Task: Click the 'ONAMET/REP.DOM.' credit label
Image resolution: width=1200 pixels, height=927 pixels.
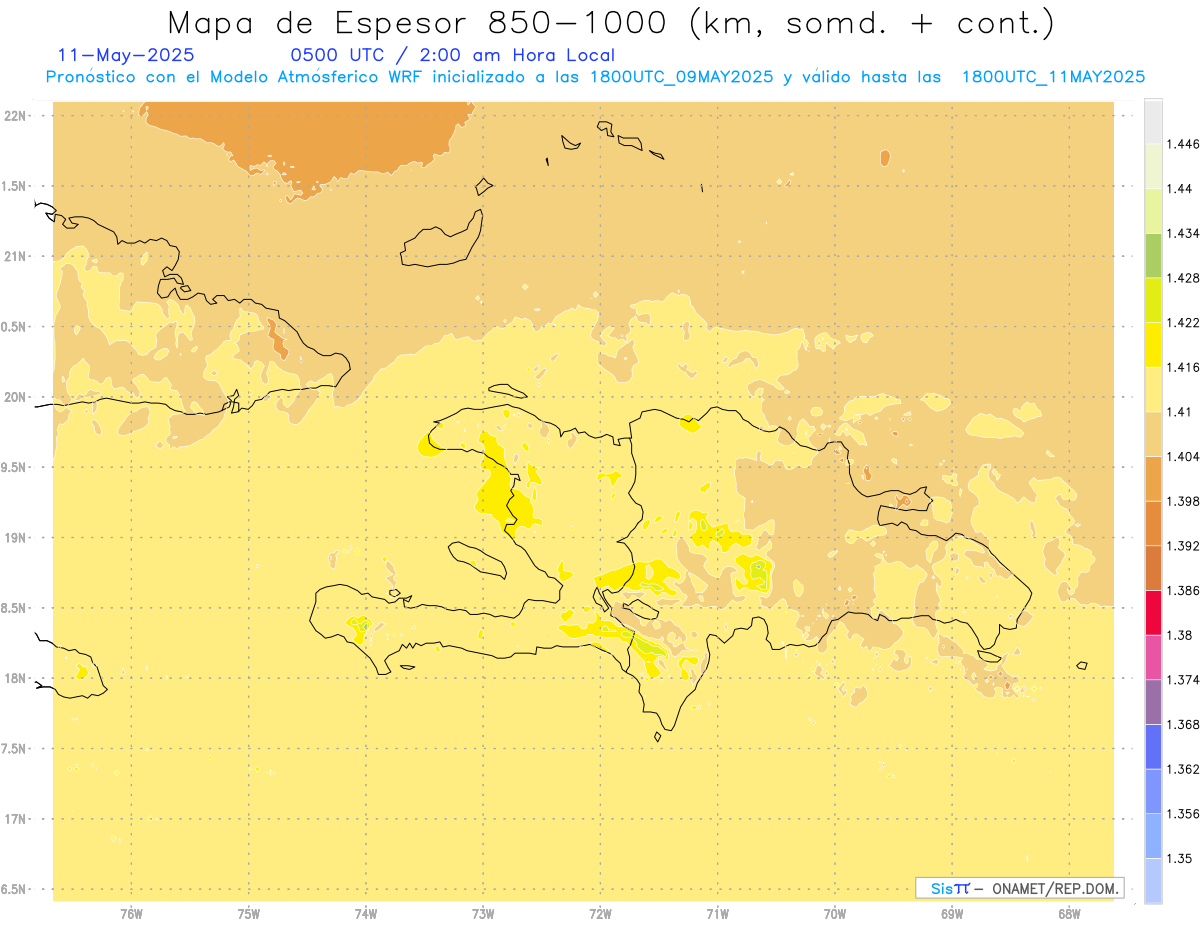Action: [1056, 888]
